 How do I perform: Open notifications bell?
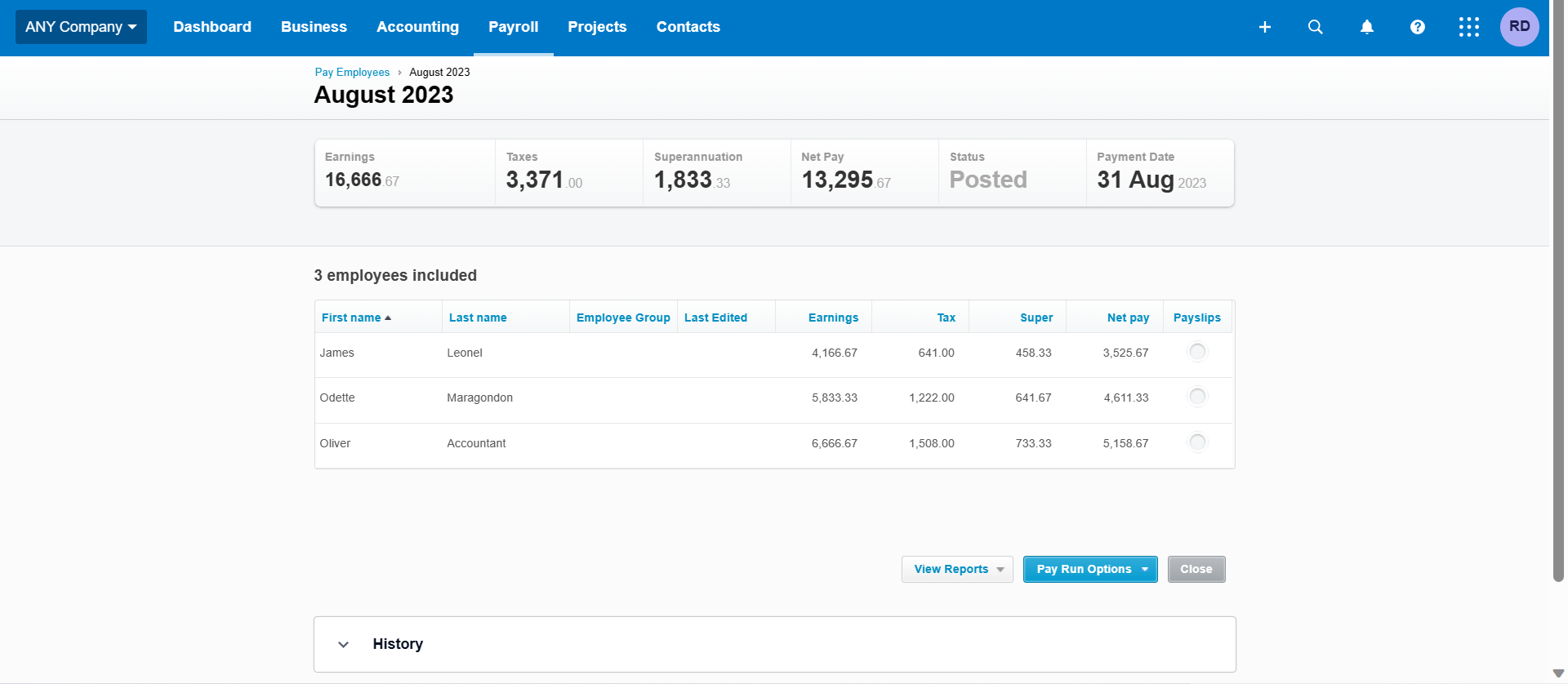tap(1366, 27)
